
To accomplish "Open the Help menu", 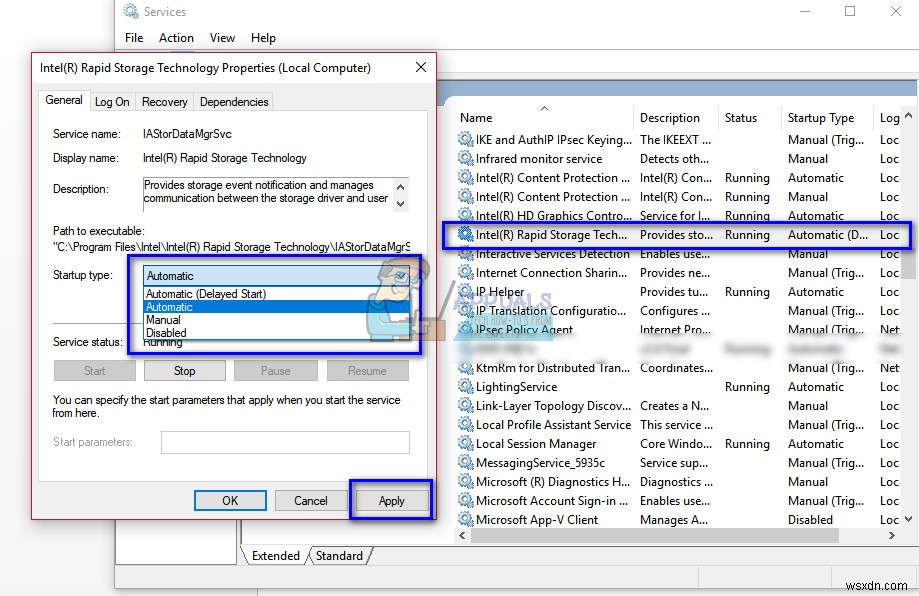I will click(263, 38).
